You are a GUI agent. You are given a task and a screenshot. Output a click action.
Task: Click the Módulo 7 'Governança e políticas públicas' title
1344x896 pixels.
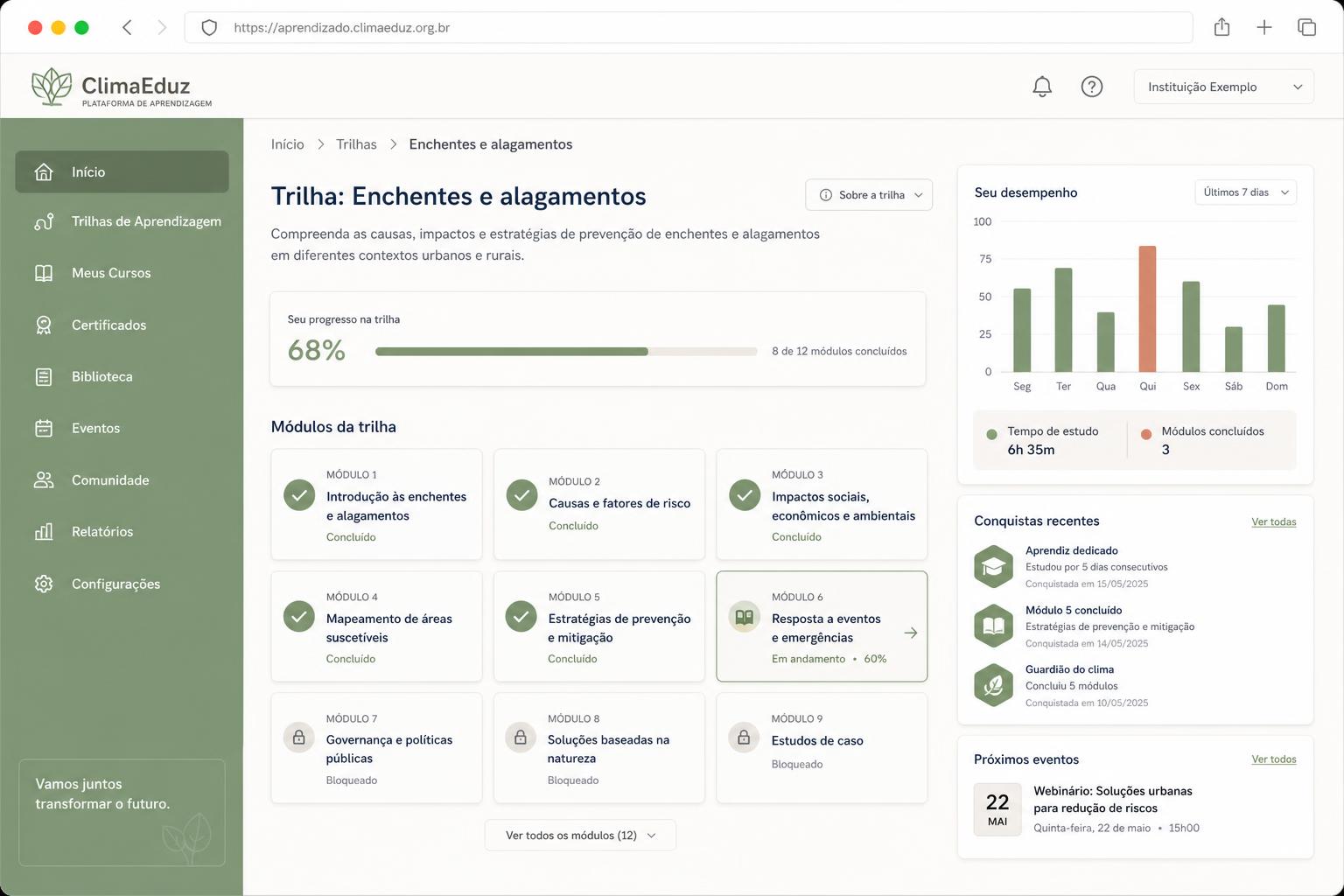pyautogui.click(x=389, y=749)
